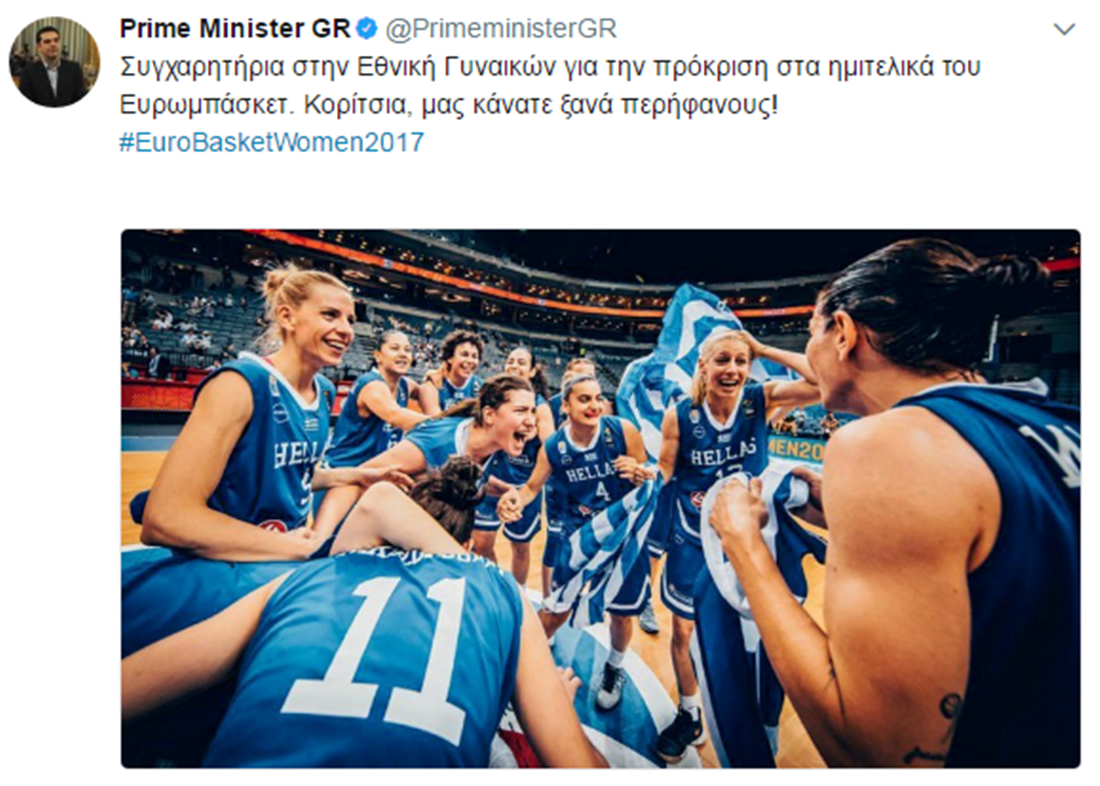Image resolution: width=1100 pixels, height=786 pixels.
Task: Click the Prime Minister GR profile avatar
Action: coord(55,62)
